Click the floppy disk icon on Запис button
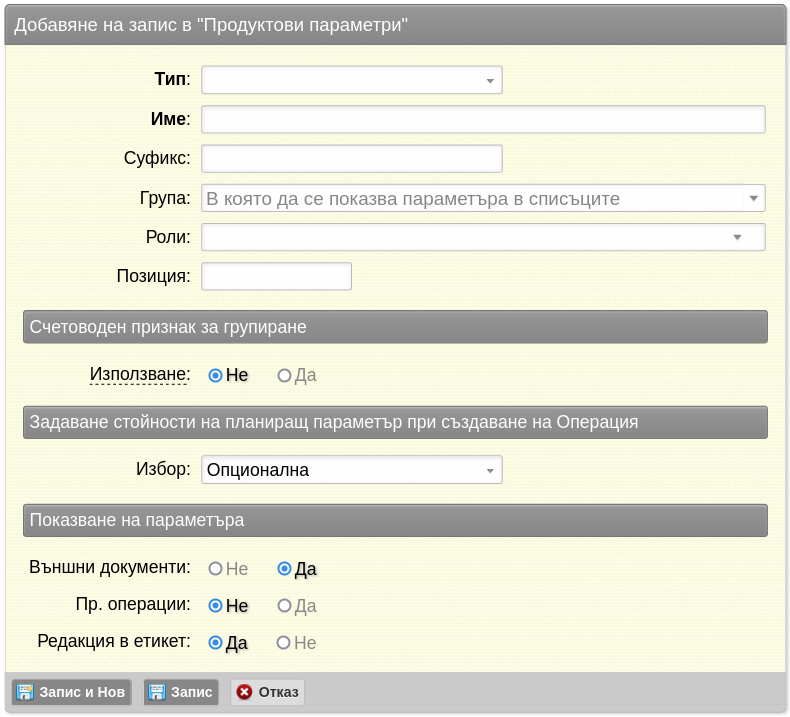Viewport: 790px width, 717px height. click(x=156, y=692)
